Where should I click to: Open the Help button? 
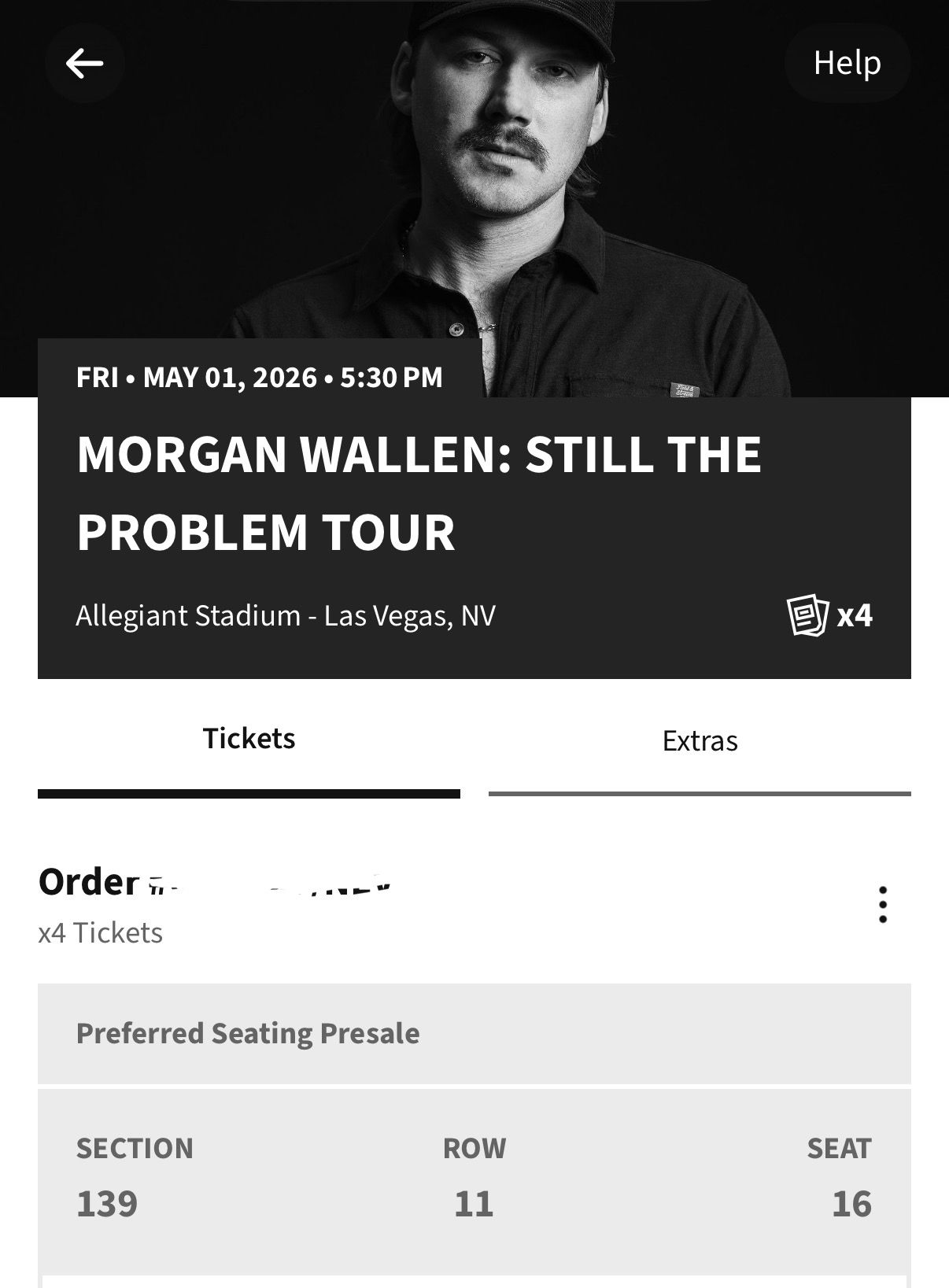click(847, 63)
